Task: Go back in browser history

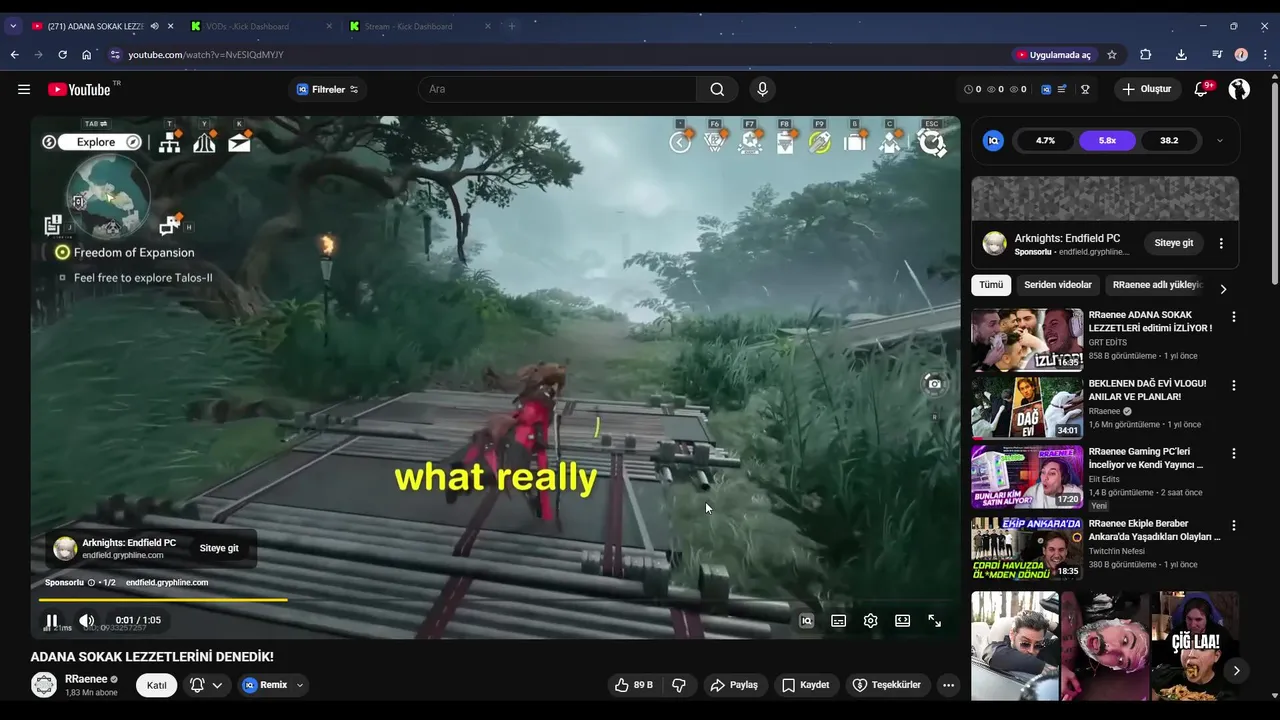Action: (x=14, y=54)
